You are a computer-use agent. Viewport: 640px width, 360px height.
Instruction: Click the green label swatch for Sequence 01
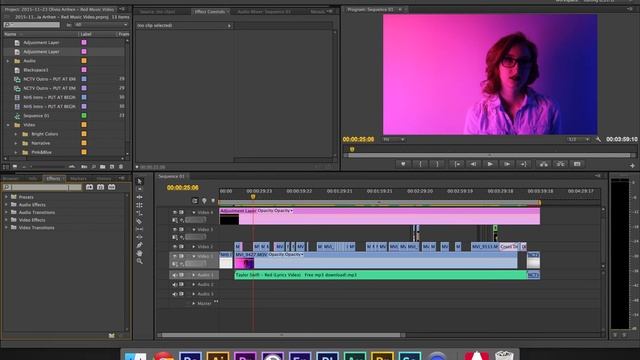84,116
